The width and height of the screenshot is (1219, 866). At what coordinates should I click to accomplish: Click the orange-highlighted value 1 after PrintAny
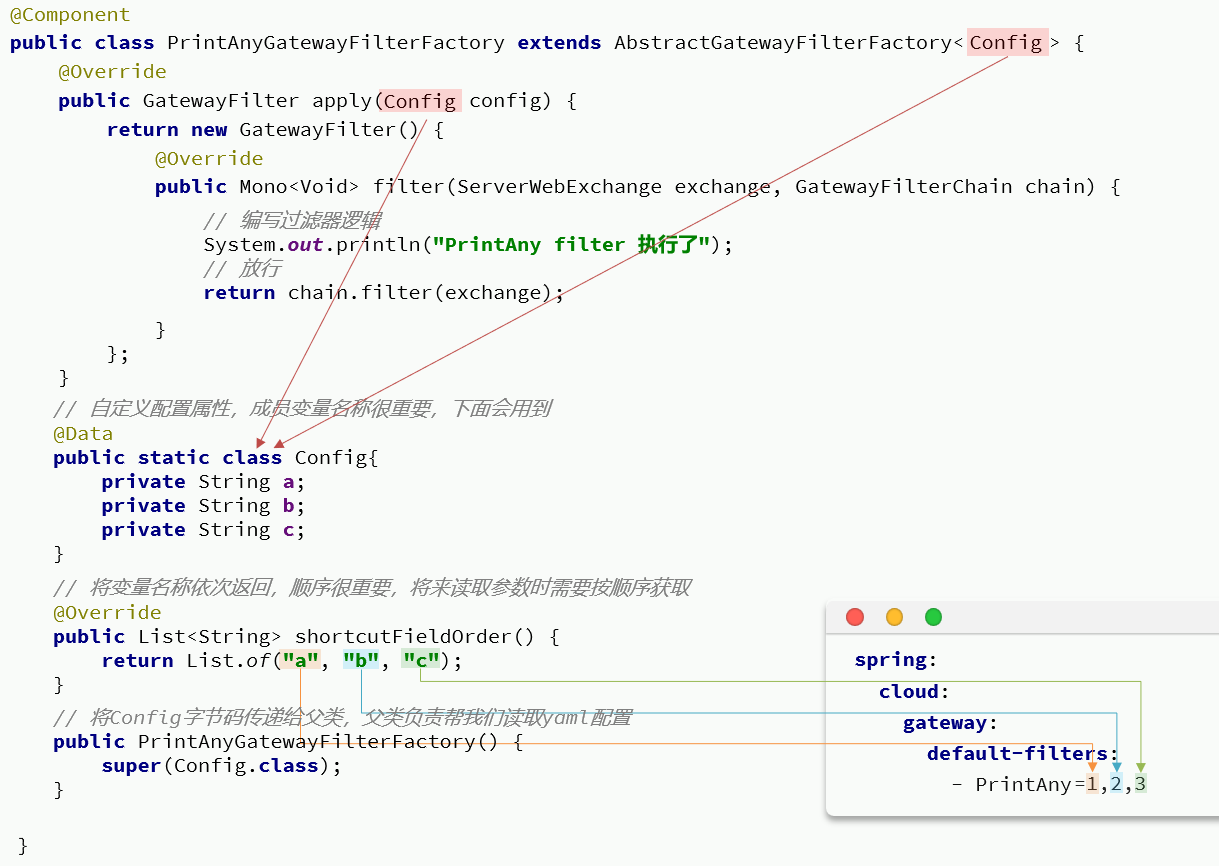click(1092, 784)
